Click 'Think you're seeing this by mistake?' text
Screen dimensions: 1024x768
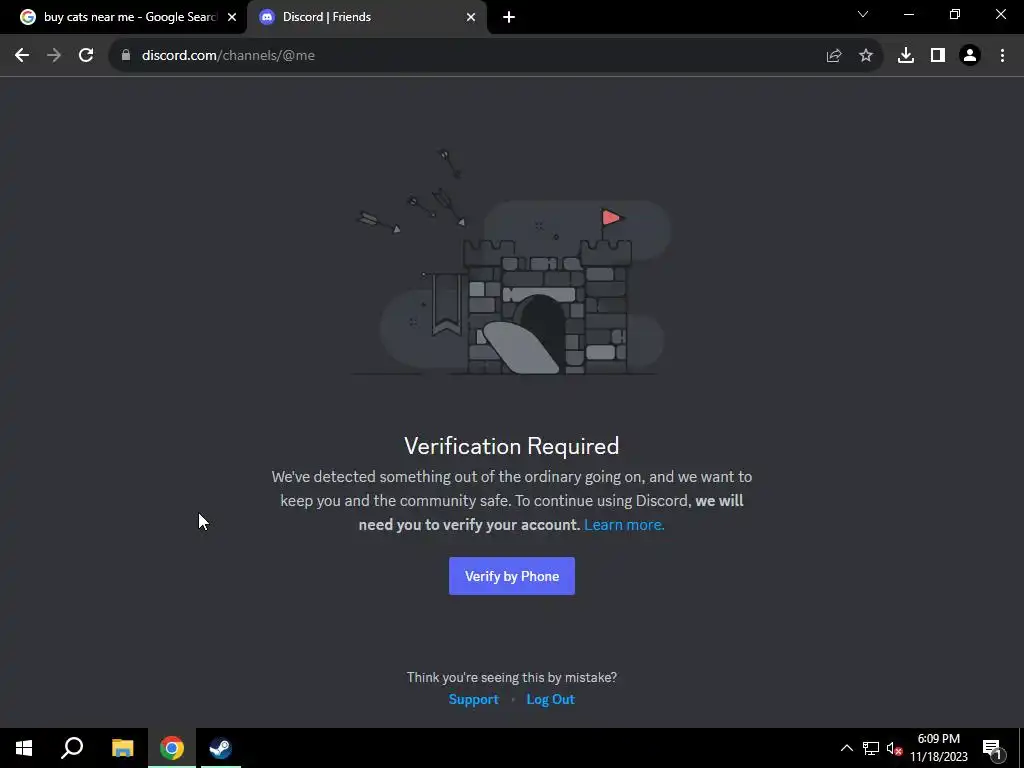[x=511, y=677]
